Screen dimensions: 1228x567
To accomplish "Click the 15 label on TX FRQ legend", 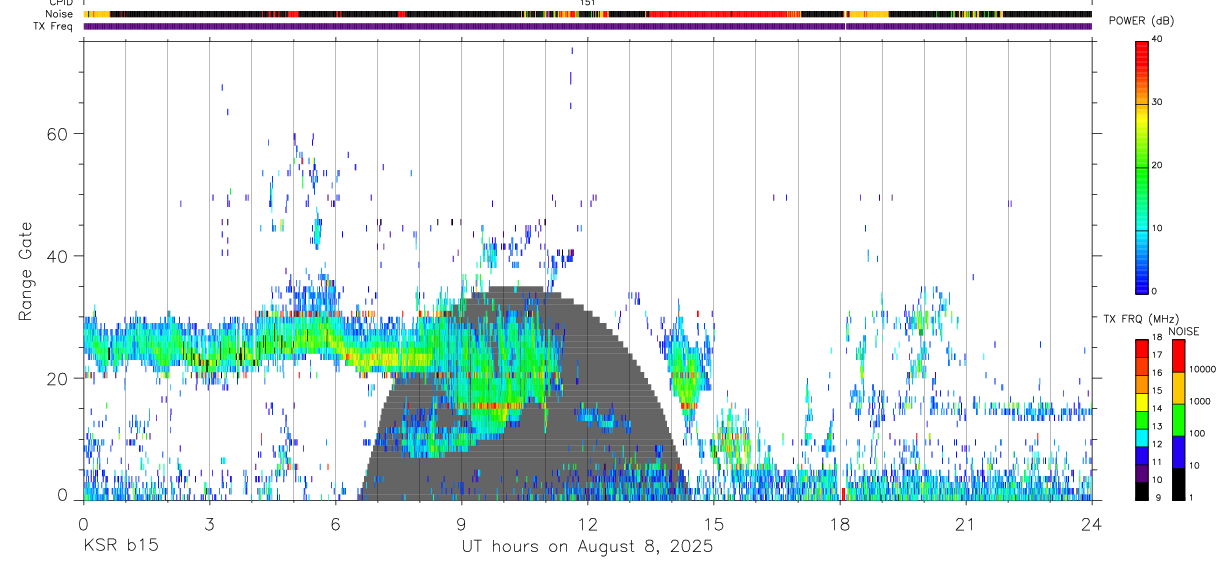I will (1157, 390).
